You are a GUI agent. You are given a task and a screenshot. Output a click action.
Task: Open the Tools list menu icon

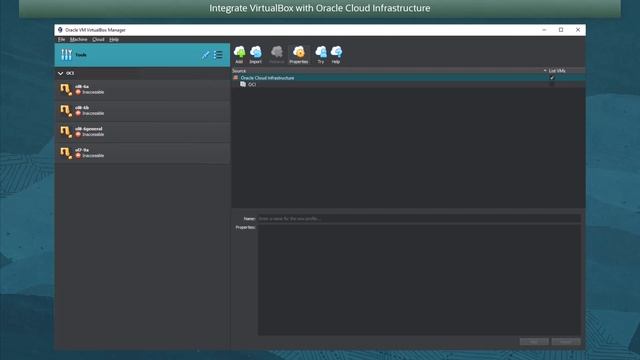(x=218, y=55)
